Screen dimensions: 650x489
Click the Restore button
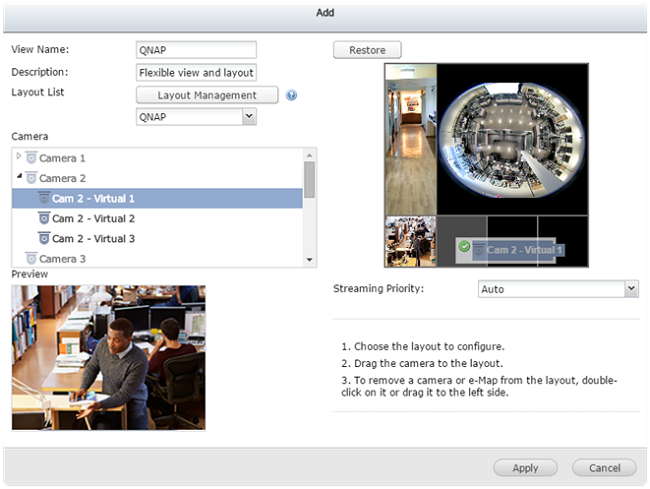(x=367, y=50)
